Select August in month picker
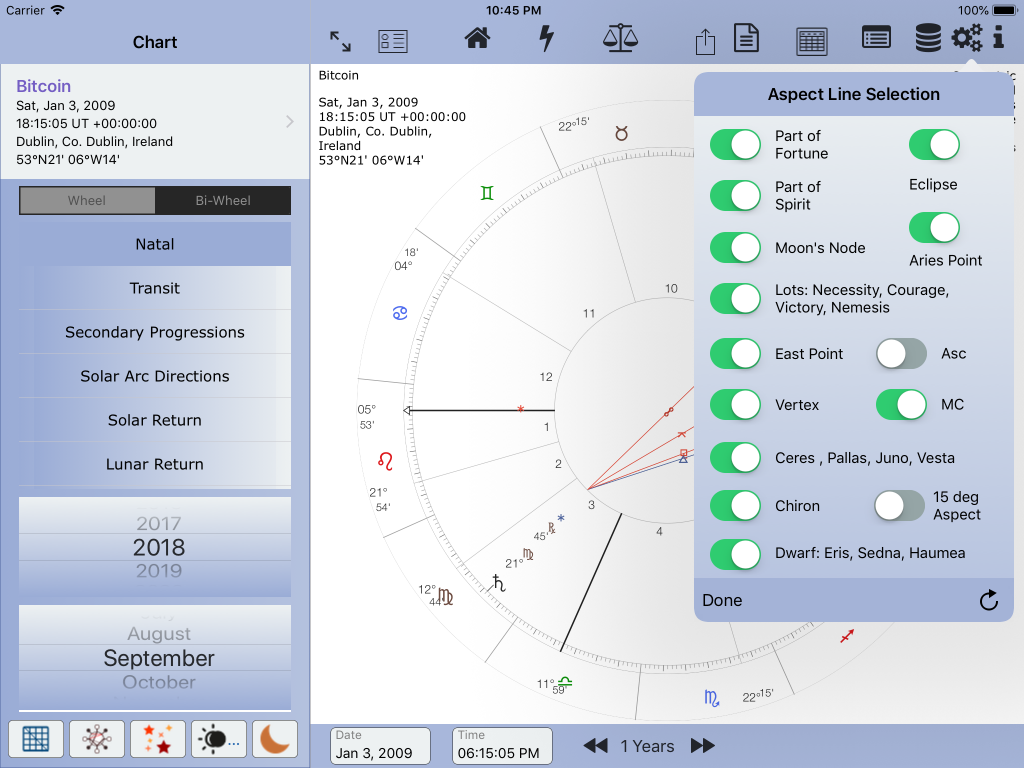 click(159, 633)
